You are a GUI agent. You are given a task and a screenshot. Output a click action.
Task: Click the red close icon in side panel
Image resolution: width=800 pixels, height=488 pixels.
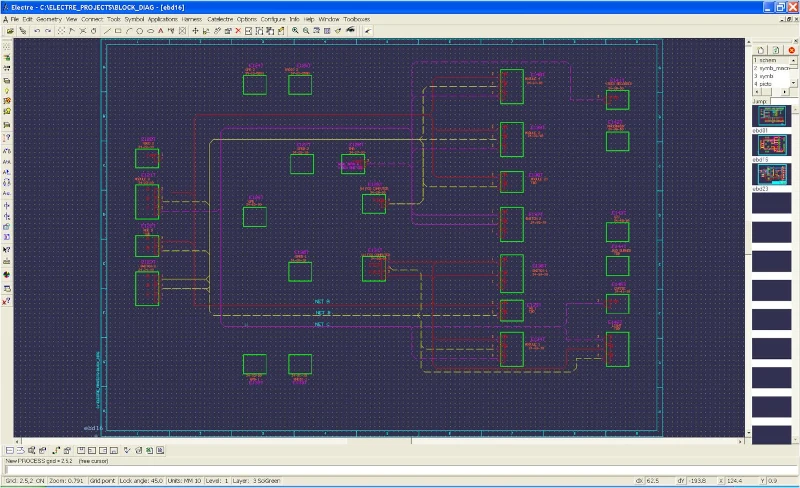click(x=791, y=50)
